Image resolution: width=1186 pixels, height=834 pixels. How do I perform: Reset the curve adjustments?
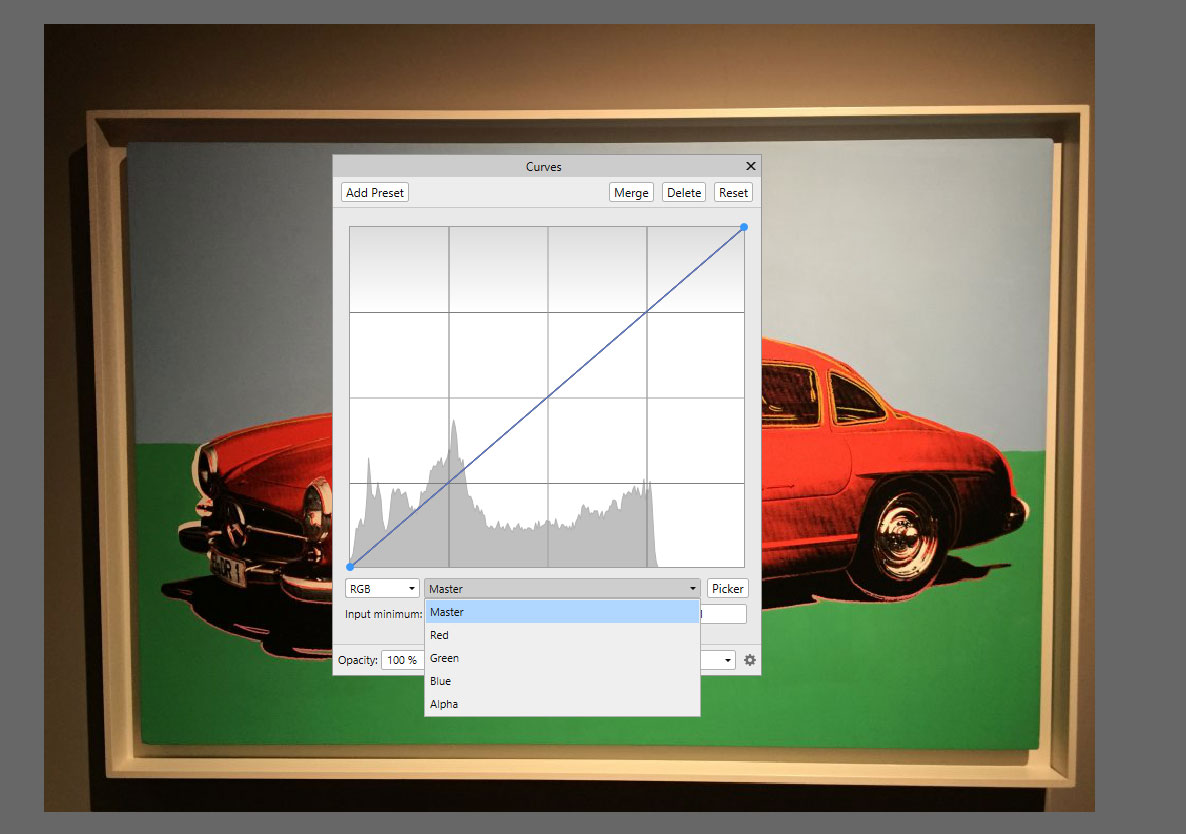[x=733, y=191]
